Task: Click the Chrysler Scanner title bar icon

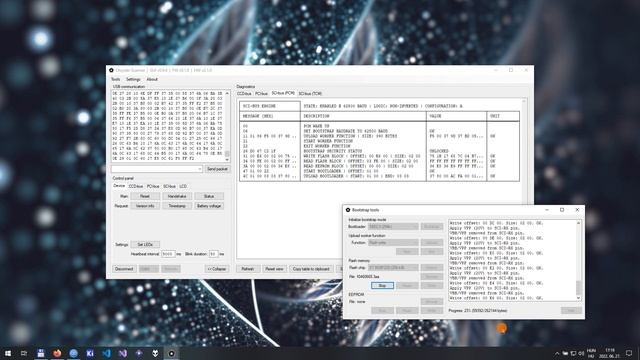Action: (x=111, y=70)
